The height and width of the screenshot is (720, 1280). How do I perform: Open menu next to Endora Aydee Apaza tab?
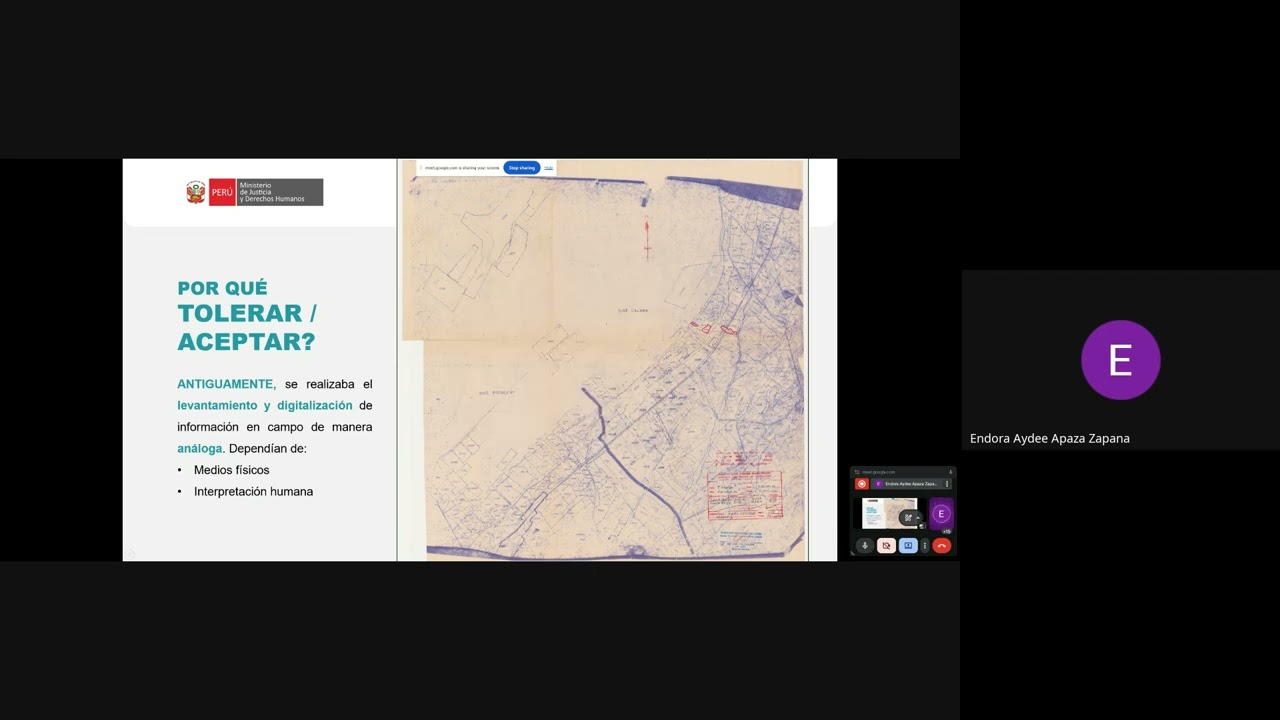pyautogui.click(x=947, y=484)
